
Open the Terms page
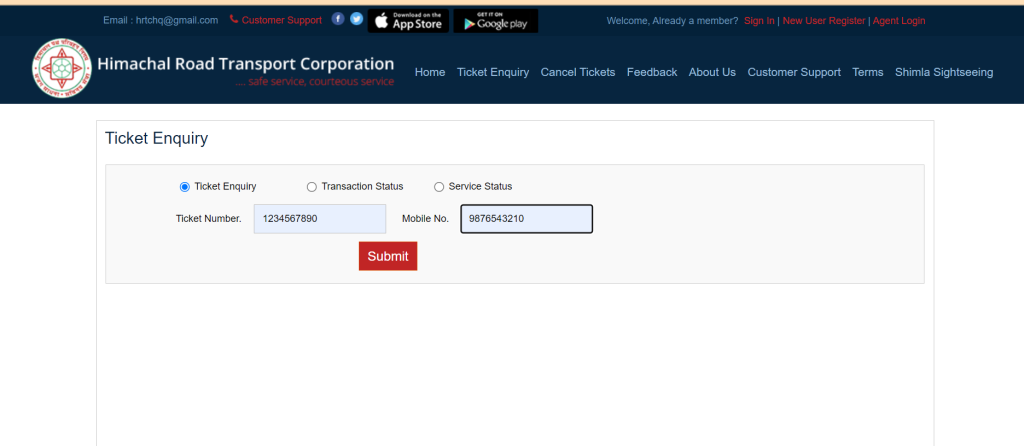(x=868, y=72)
